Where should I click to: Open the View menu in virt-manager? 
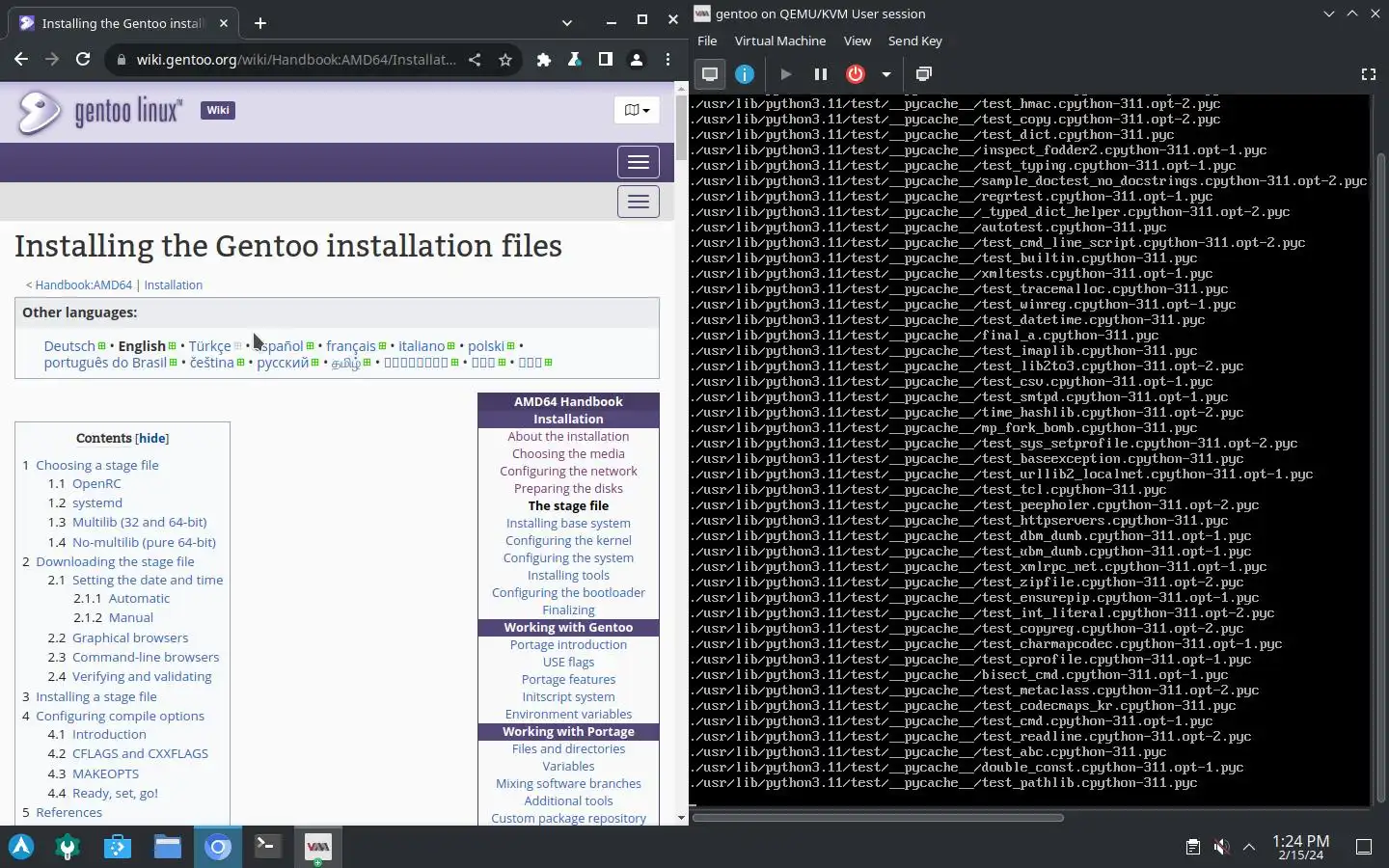[x=858, y=41]
